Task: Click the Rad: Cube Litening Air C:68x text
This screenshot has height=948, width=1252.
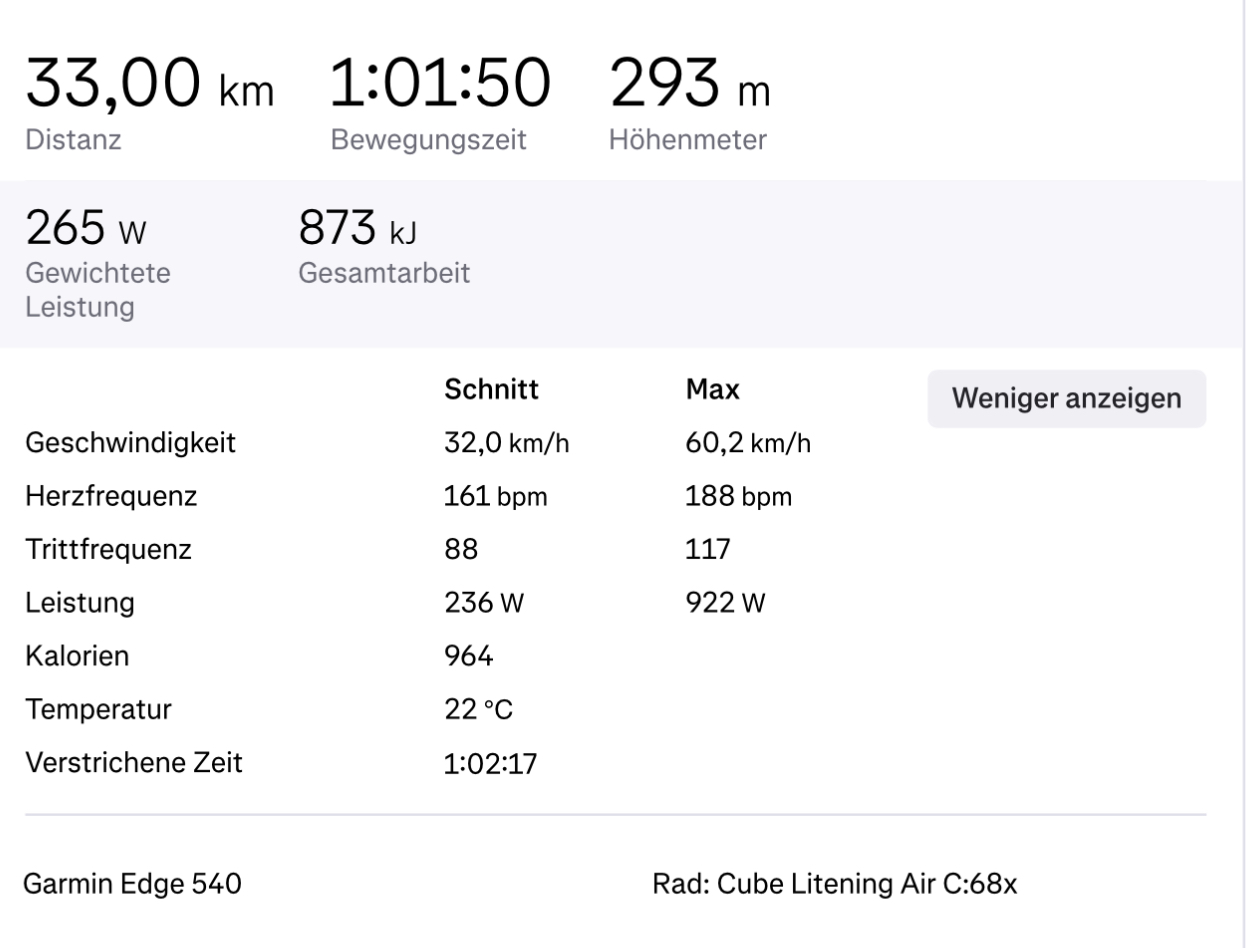Action: coord(834,884)
